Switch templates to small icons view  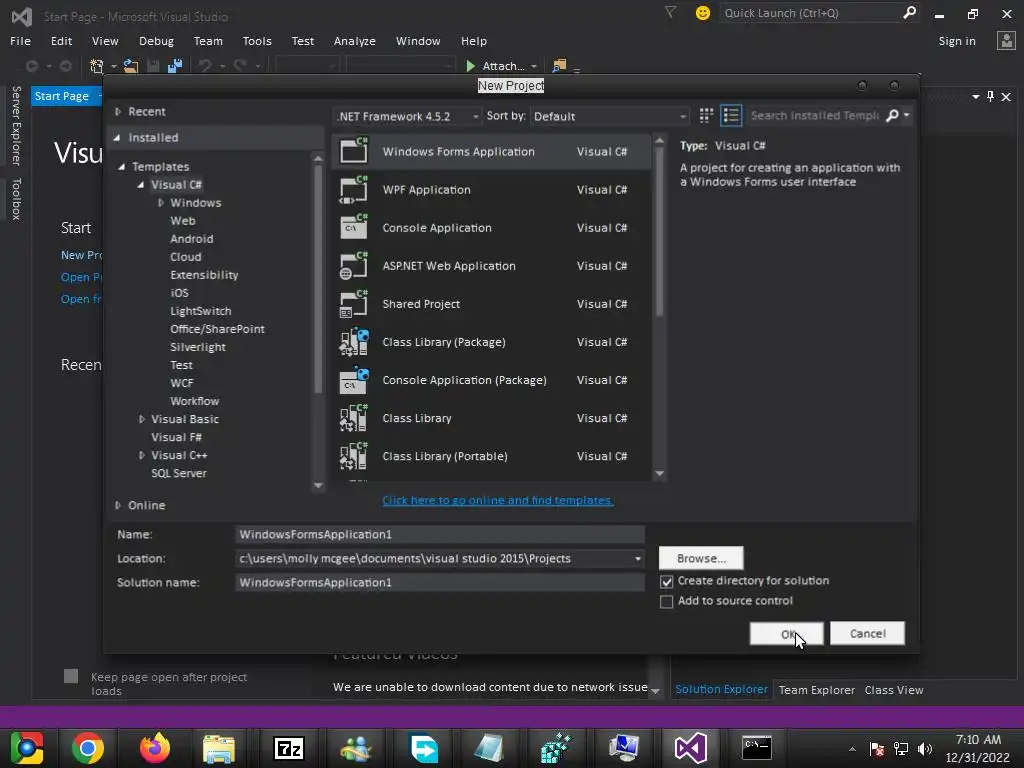pyautogui.click(x=706, y=116)
